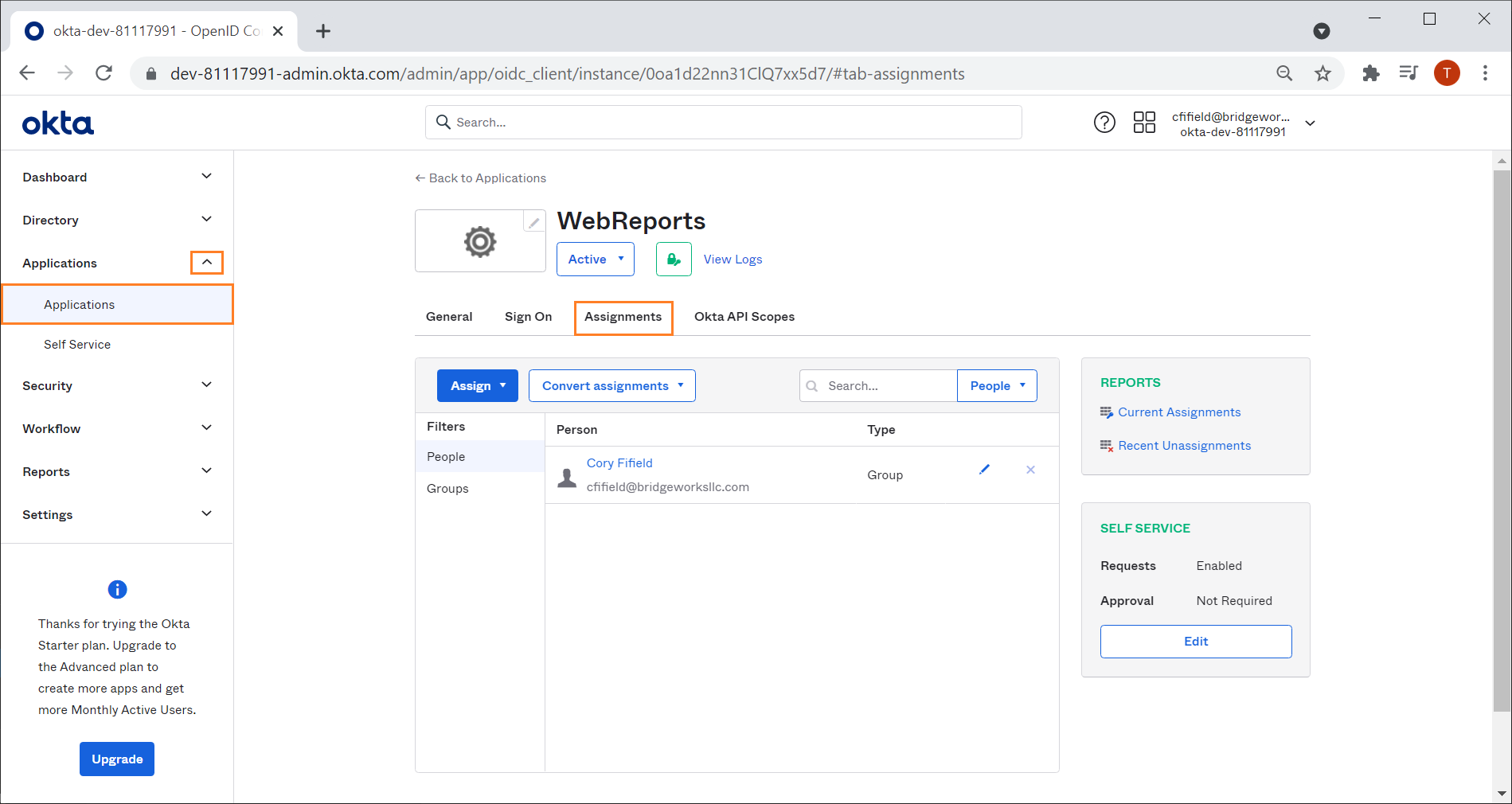Click the Assign button
Screen dimensions: 1512x804
pos(478,386)
